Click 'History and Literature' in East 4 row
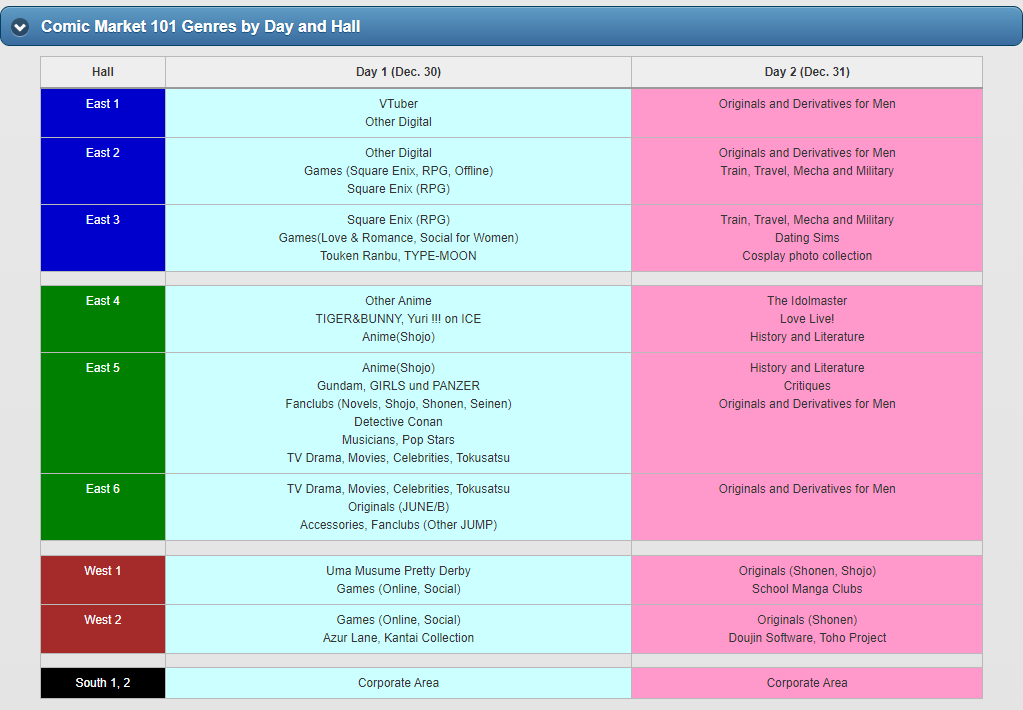The image size is (1023, 710). (x=807, y=337)
